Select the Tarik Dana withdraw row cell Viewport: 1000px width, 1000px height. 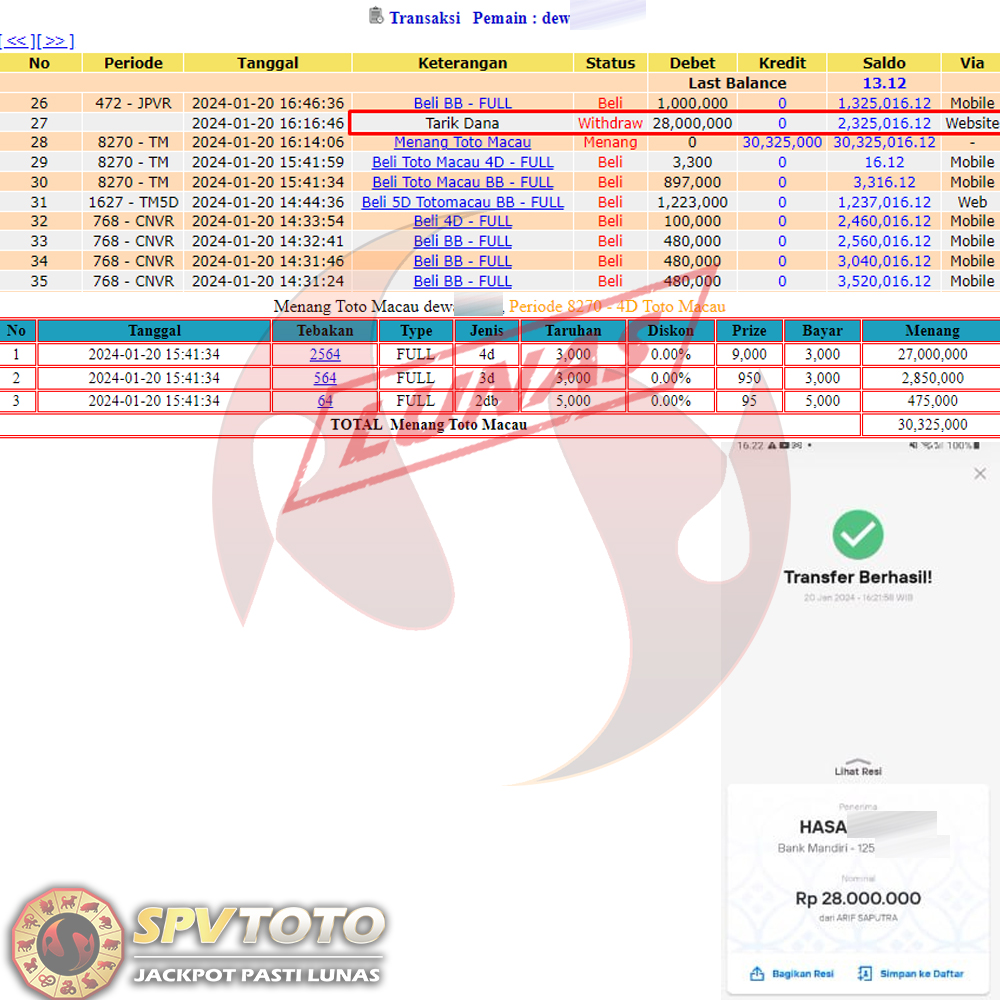click(462, 123)
